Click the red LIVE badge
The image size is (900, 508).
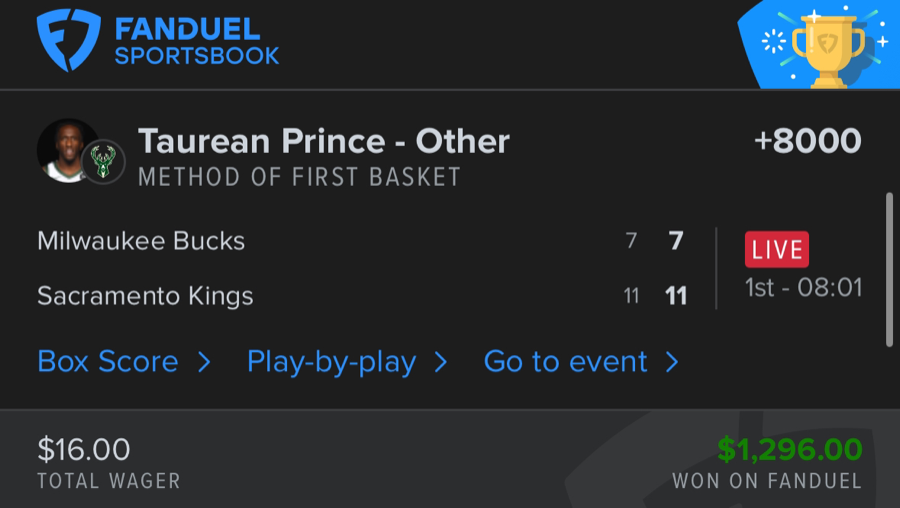(x=777, y=249)
